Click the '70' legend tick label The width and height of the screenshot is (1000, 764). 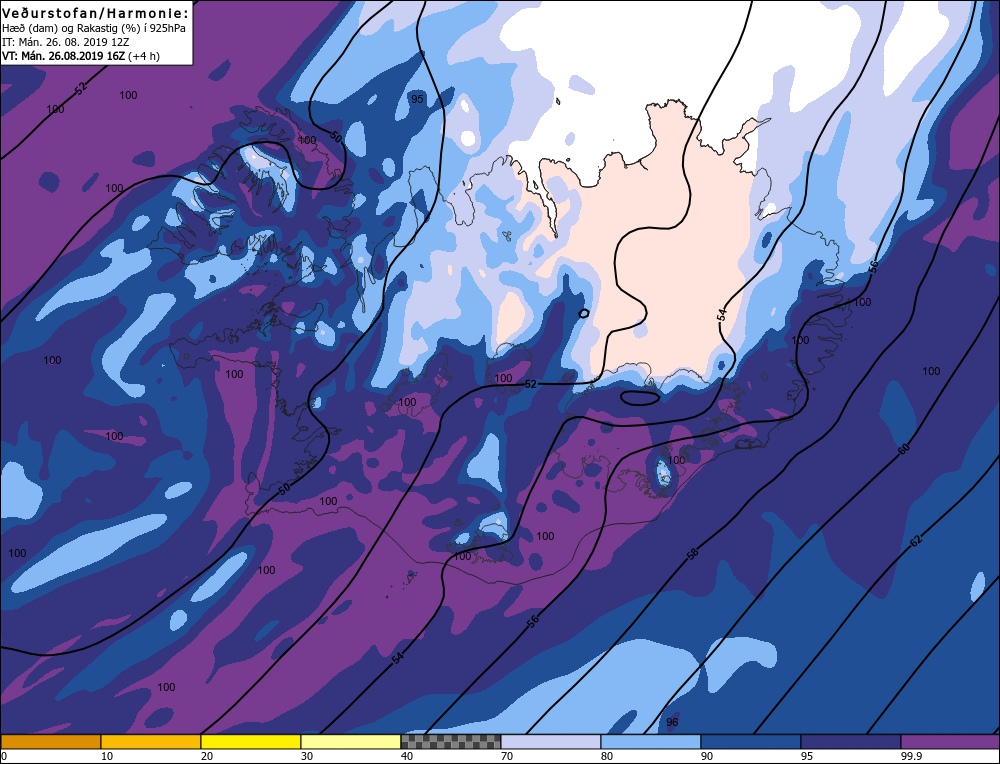click(x=506, y=756)
